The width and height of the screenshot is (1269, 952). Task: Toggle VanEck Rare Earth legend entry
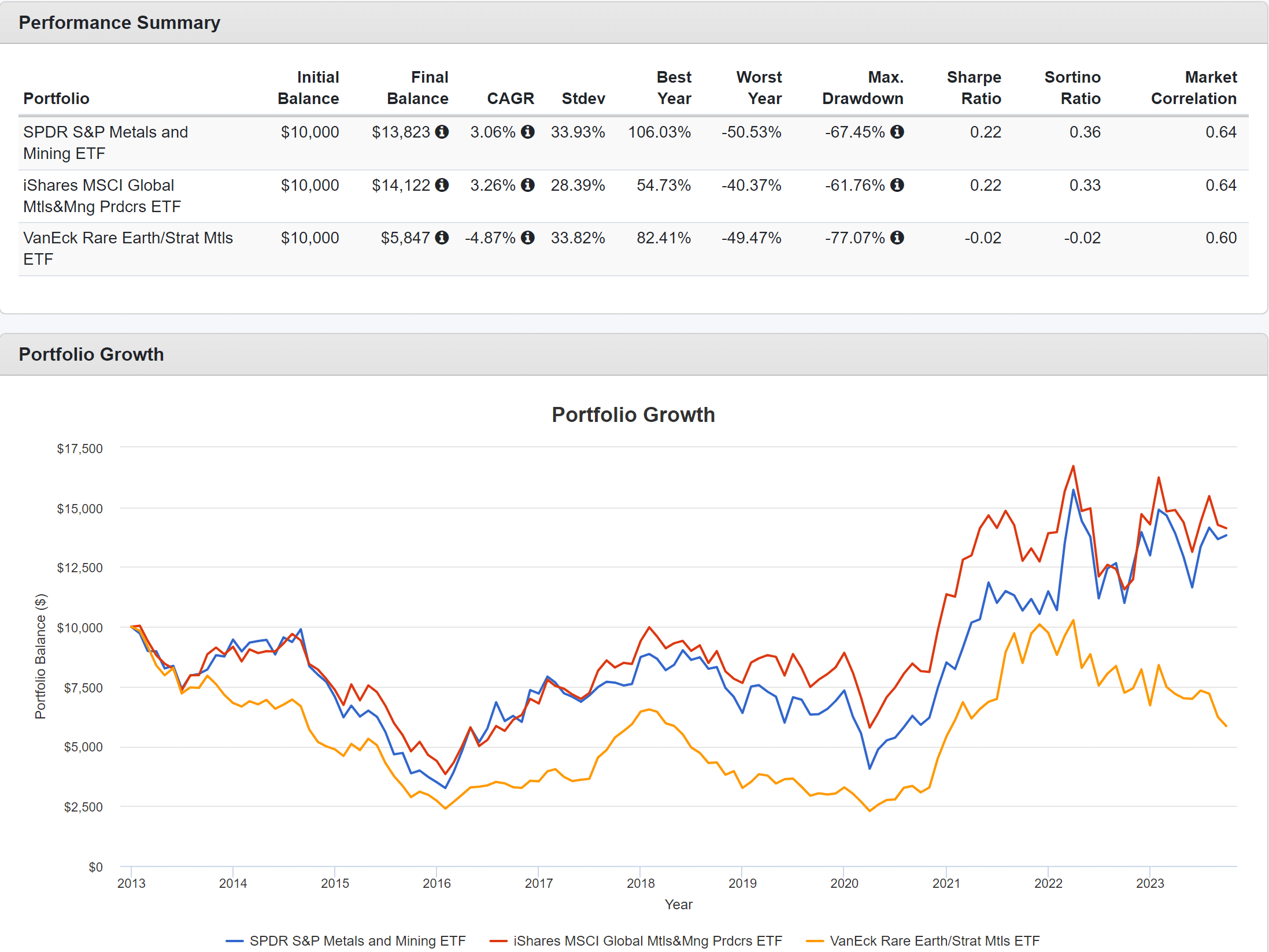(934, 940)
